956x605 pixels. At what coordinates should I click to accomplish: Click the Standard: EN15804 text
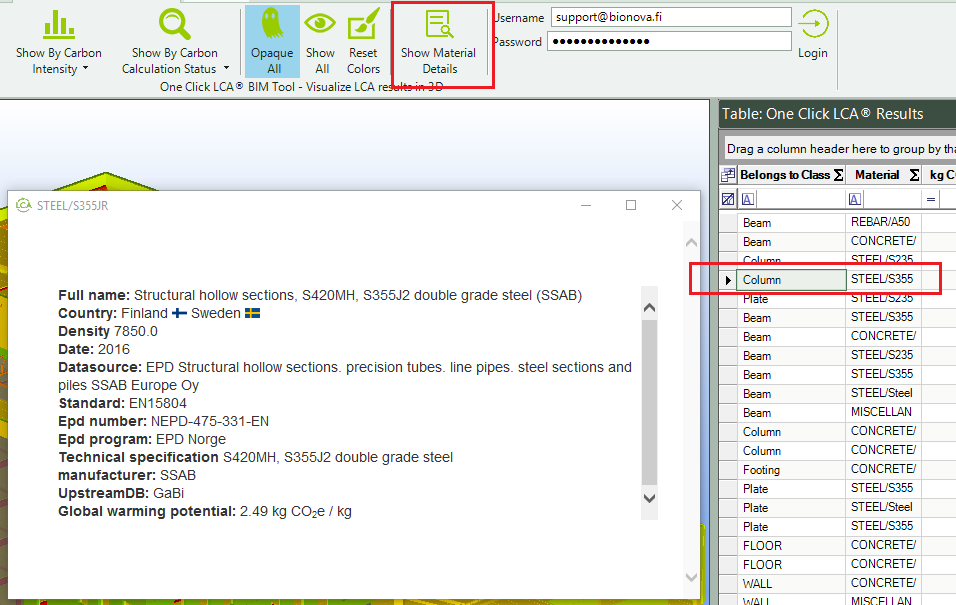pos(123,403)
